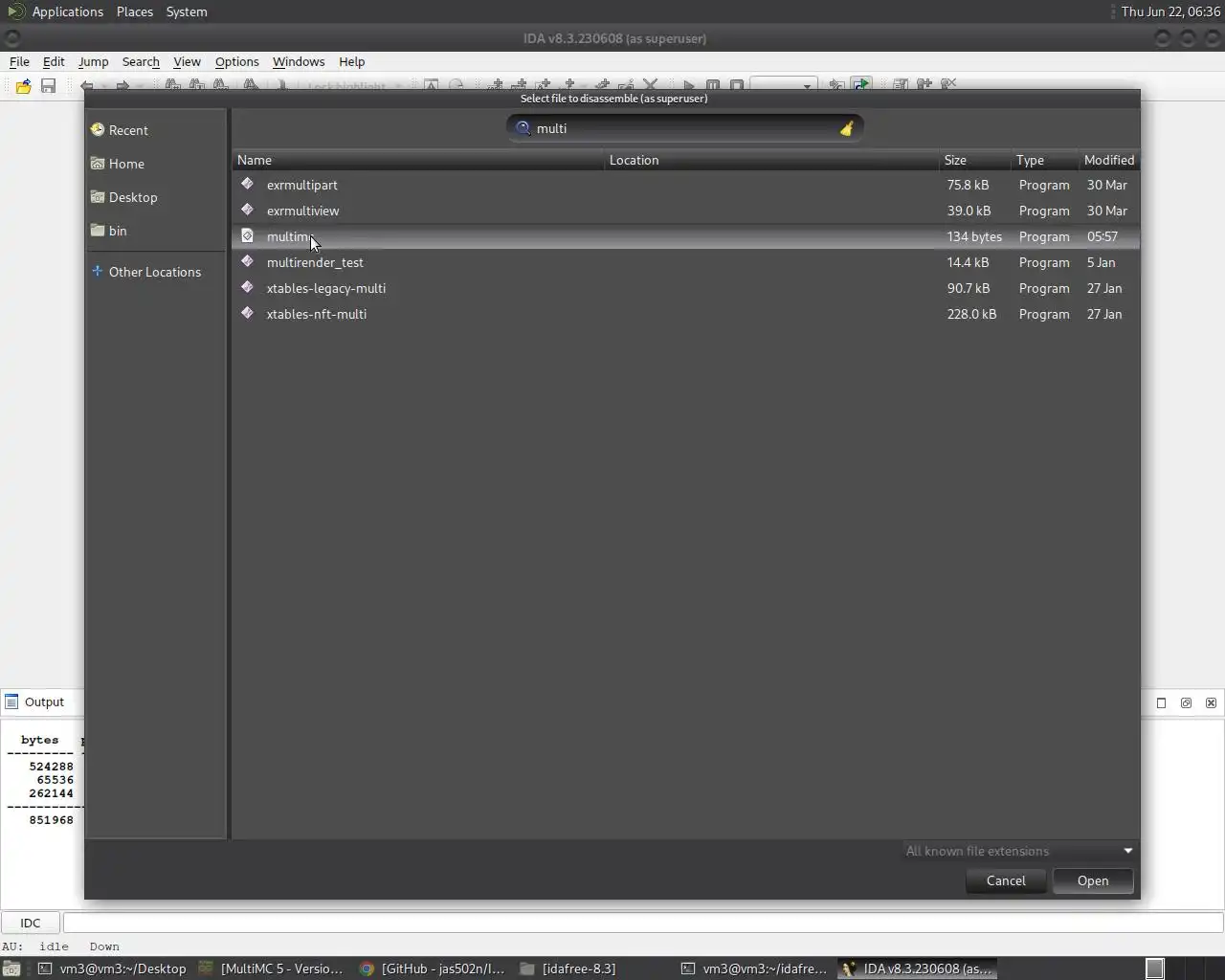Viewport: 1225px width, 980px height.
Task: Click the Cancel button
Action: click(x=1006, y=880)
